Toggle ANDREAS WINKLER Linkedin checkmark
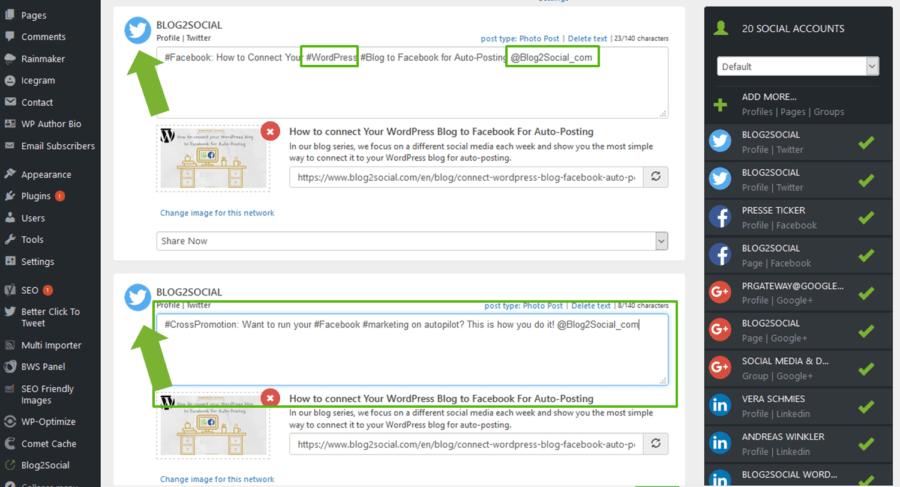Screen dimensions: 900x487 [x=866, y=444]
